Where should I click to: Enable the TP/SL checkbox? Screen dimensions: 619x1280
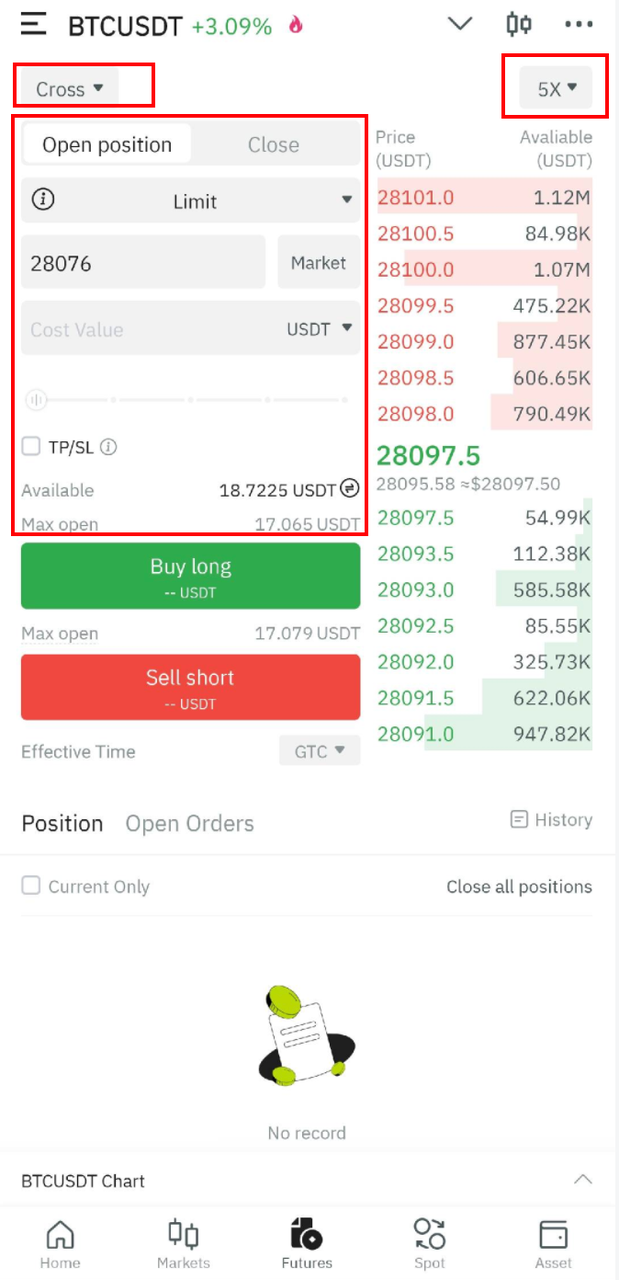[31, 447]
